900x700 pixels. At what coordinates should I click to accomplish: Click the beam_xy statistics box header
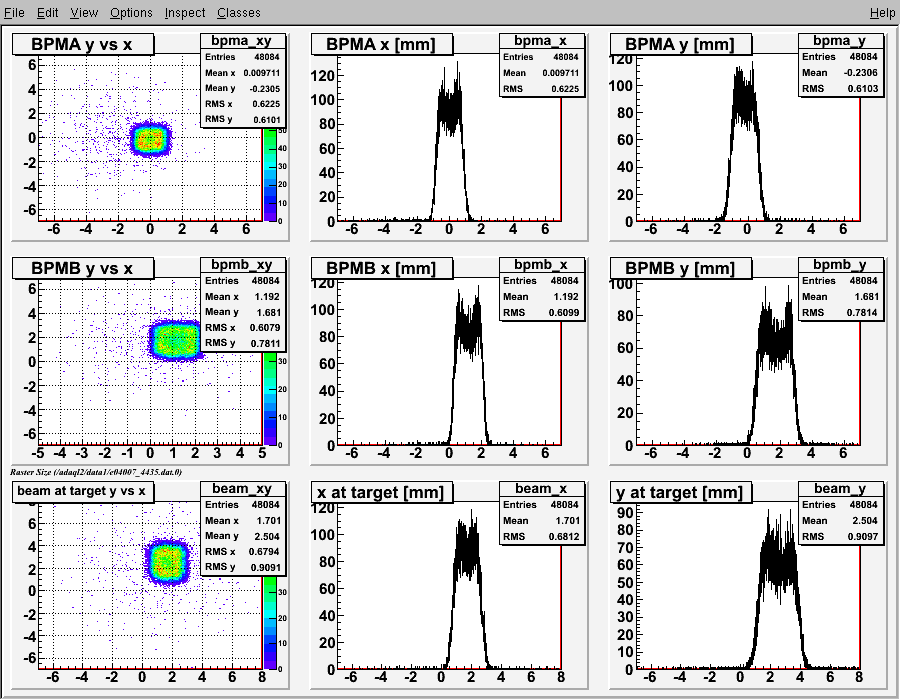(x=243, y=488)
